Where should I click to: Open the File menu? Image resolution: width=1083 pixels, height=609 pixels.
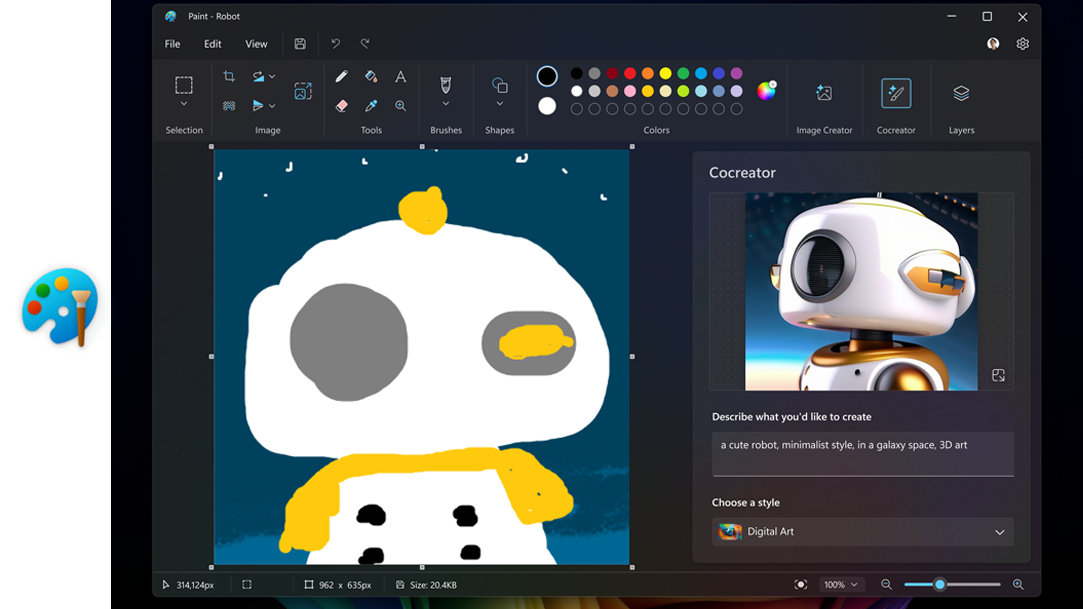click(x=172, y=44)
